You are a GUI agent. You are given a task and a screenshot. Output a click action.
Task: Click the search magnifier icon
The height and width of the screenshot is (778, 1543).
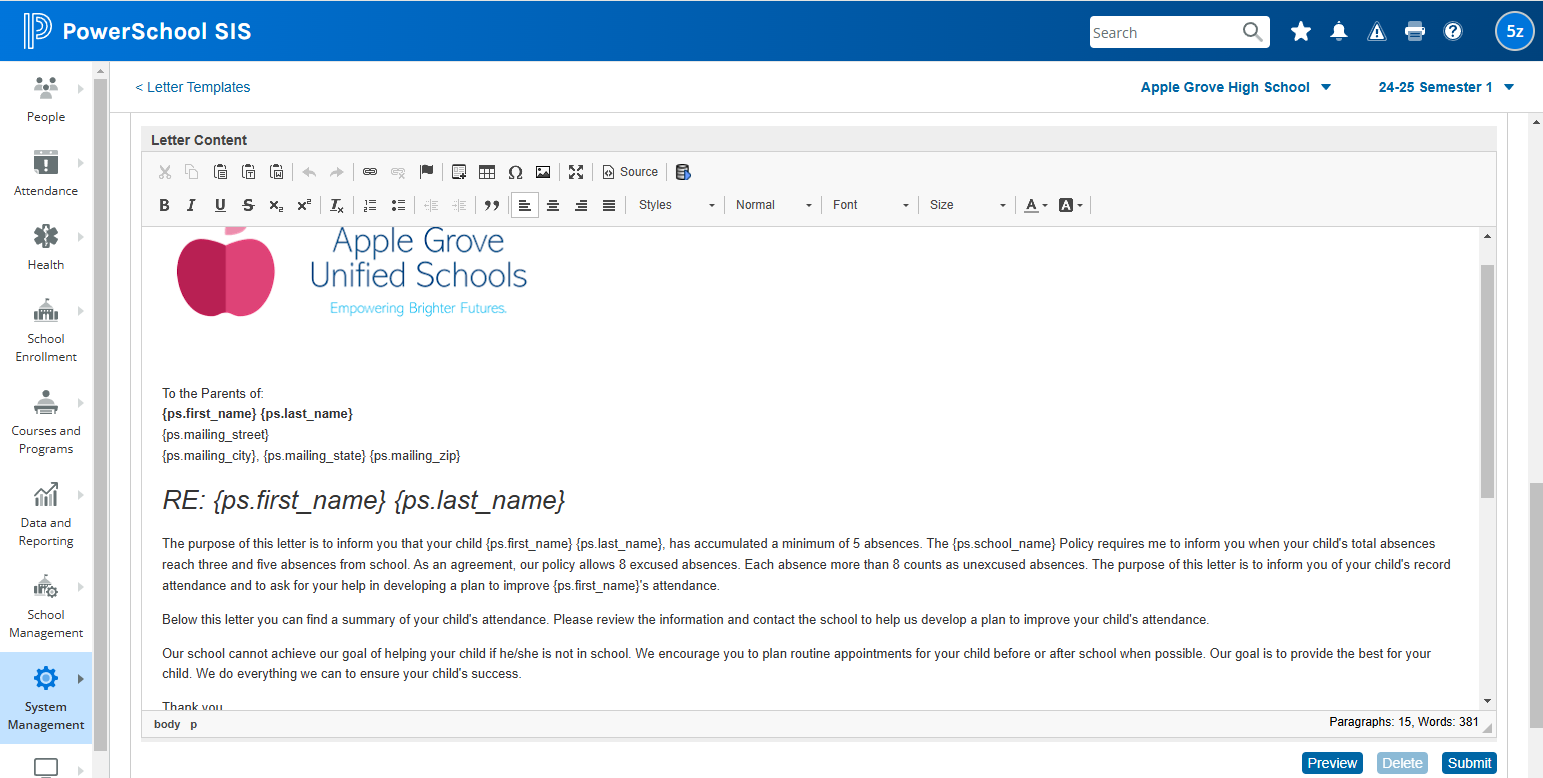click(1253, 32)
